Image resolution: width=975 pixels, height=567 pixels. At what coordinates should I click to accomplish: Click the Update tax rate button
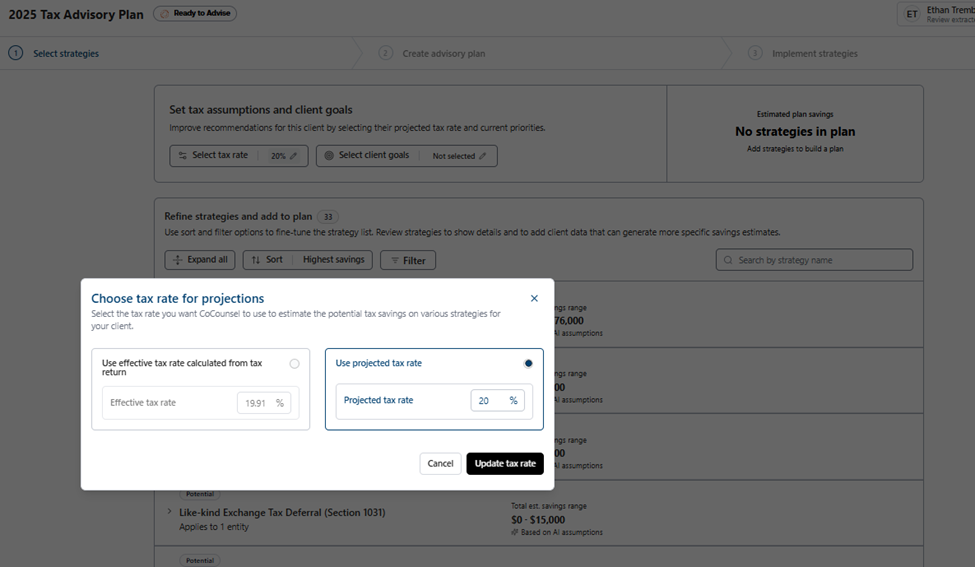click(505, 463)
